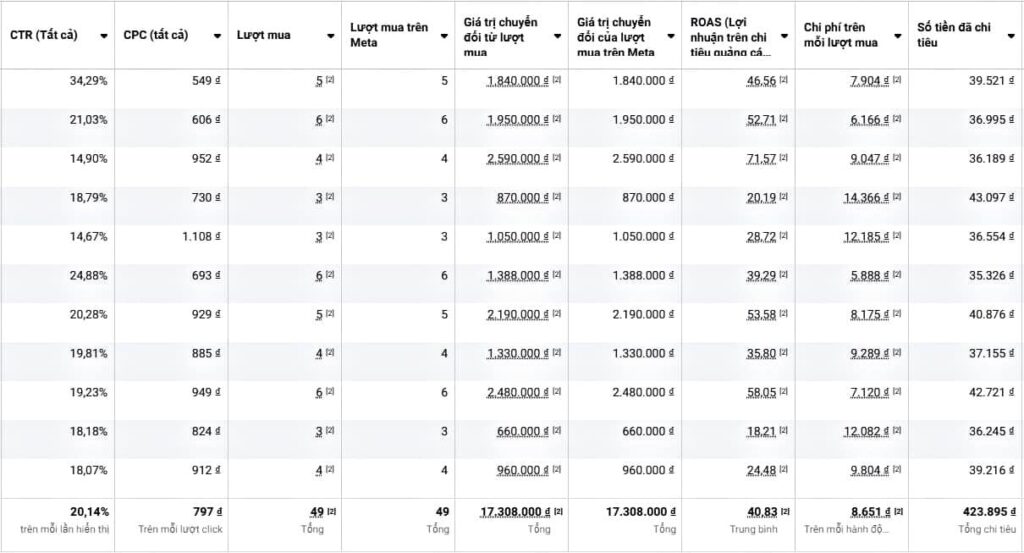Click the footnote marker next to ROAS 71,57
This screenshot has width=1024, height=553.
(x=784, y=158)
